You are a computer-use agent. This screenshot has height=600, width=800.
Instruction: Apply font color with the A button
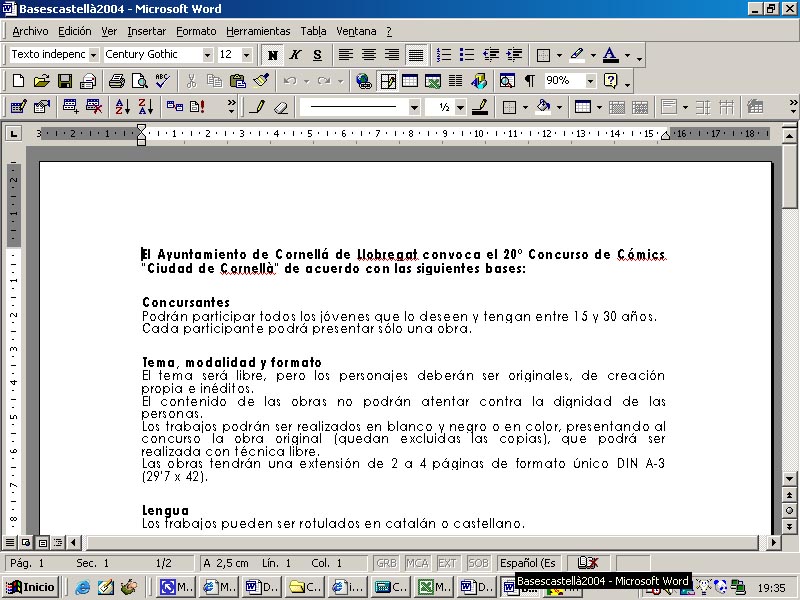point(611,54)
